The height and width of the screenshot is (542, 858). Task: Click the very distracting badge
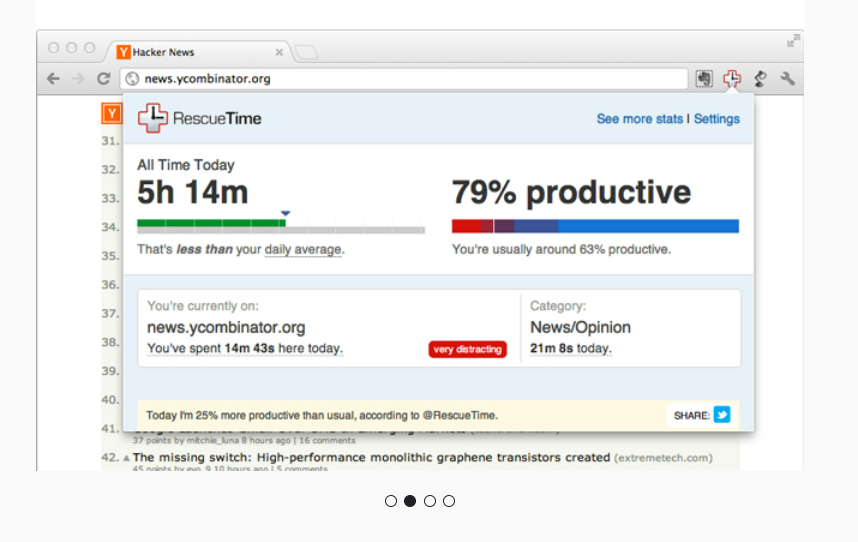click(467, 349)
